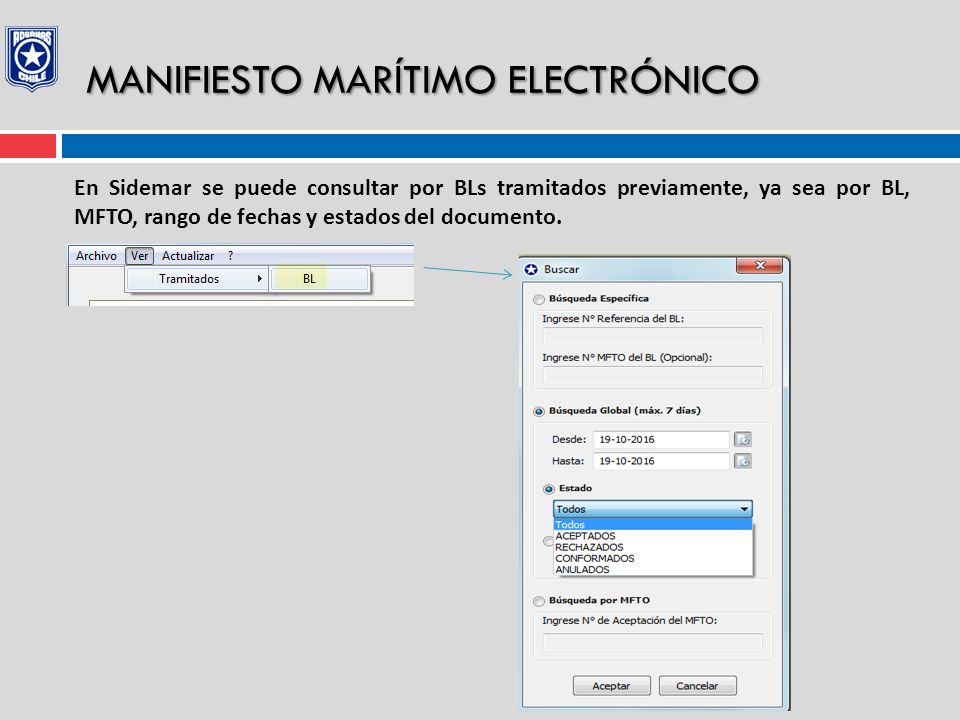Open the Archivo menu
This screenshot has height=720, width=960.
click(x=96, y=256)
